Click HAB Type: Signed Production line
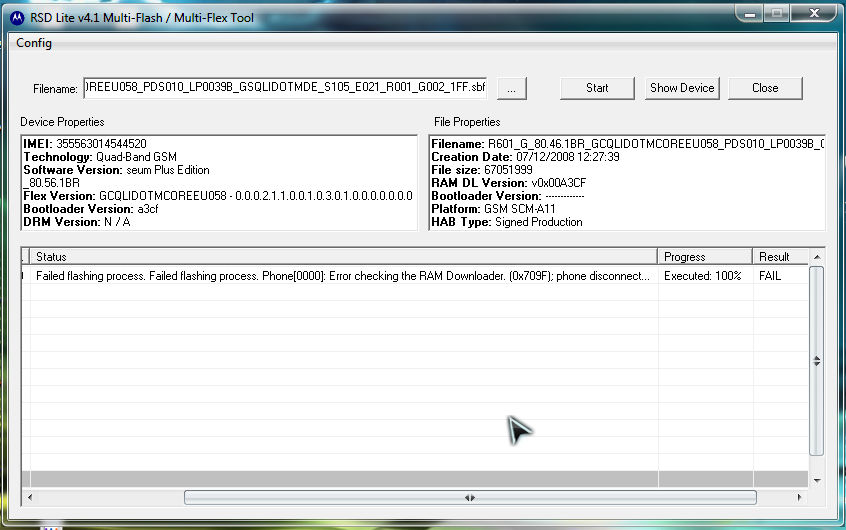This screenshot has height=530, width=846. 507,222
